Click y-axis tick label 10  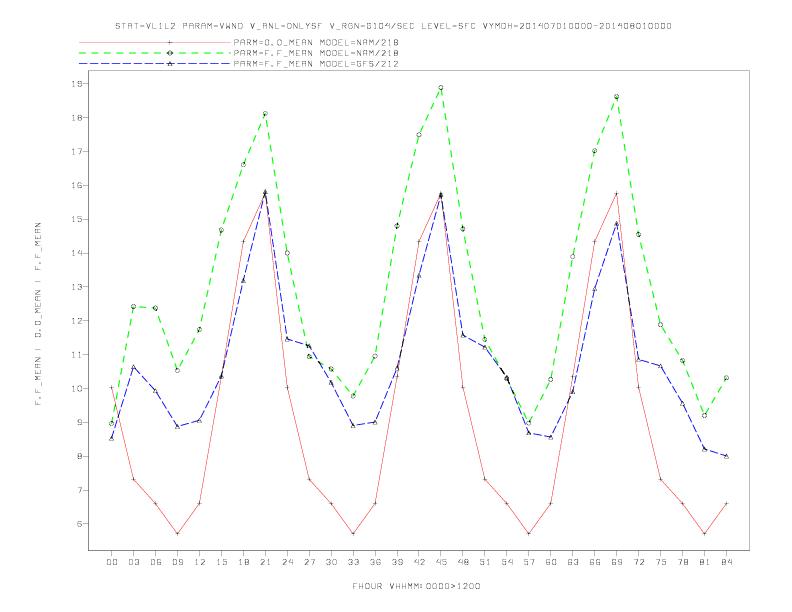[76, 388]
